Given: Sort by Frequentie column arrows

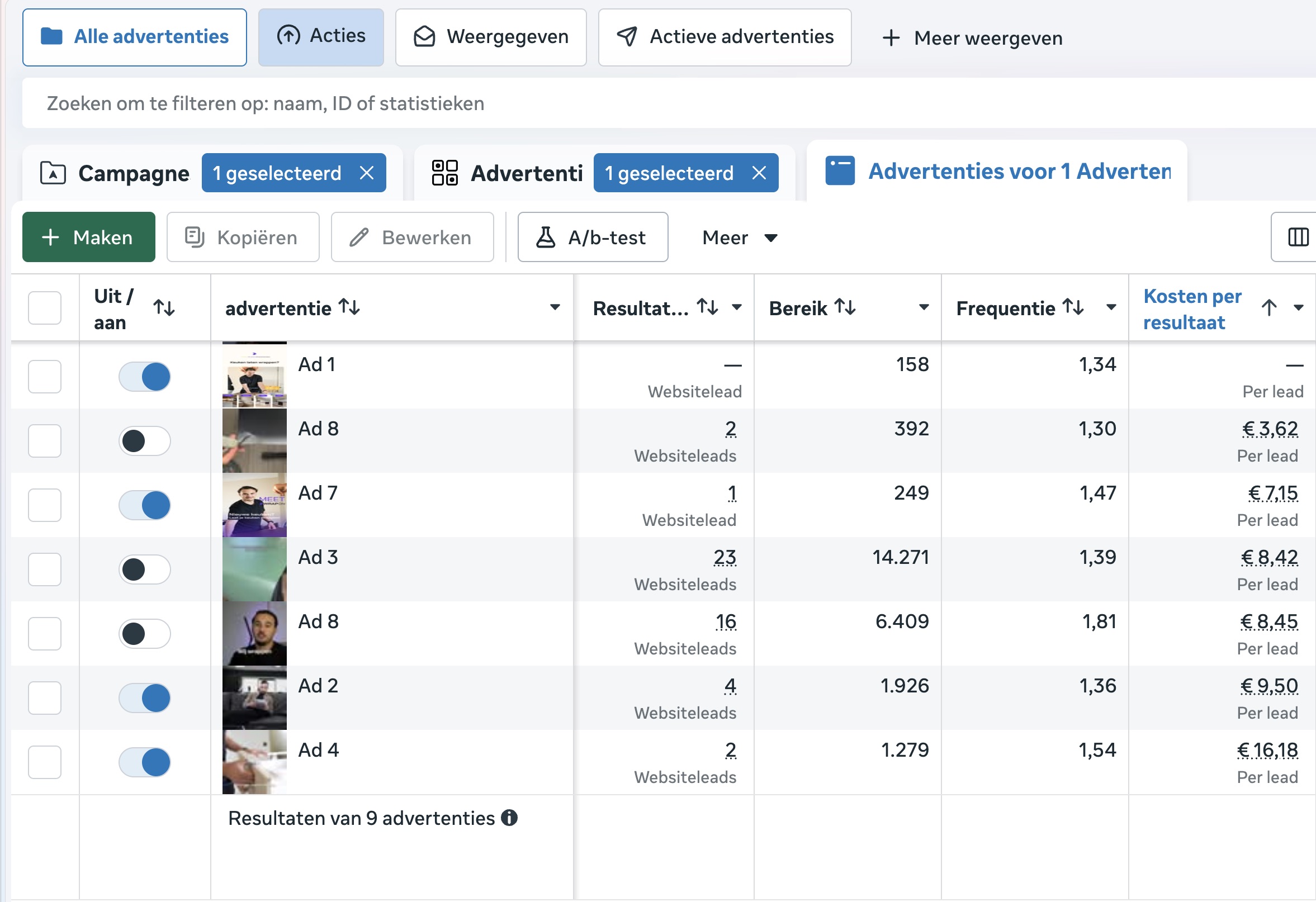Looking at the screenshot, I should point(1073,307).
